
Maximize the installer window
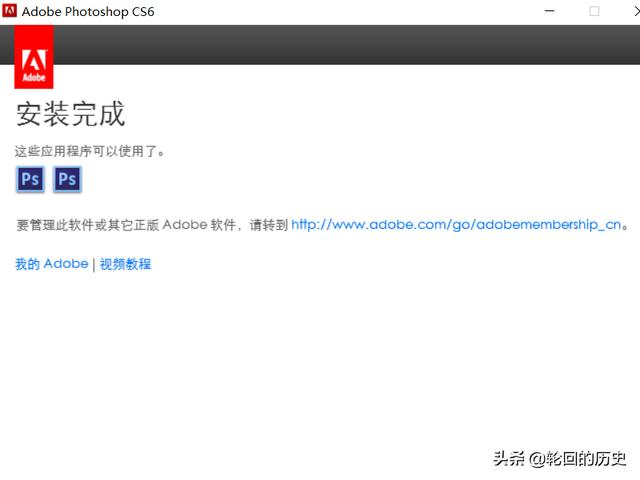[x=594, y=11]
